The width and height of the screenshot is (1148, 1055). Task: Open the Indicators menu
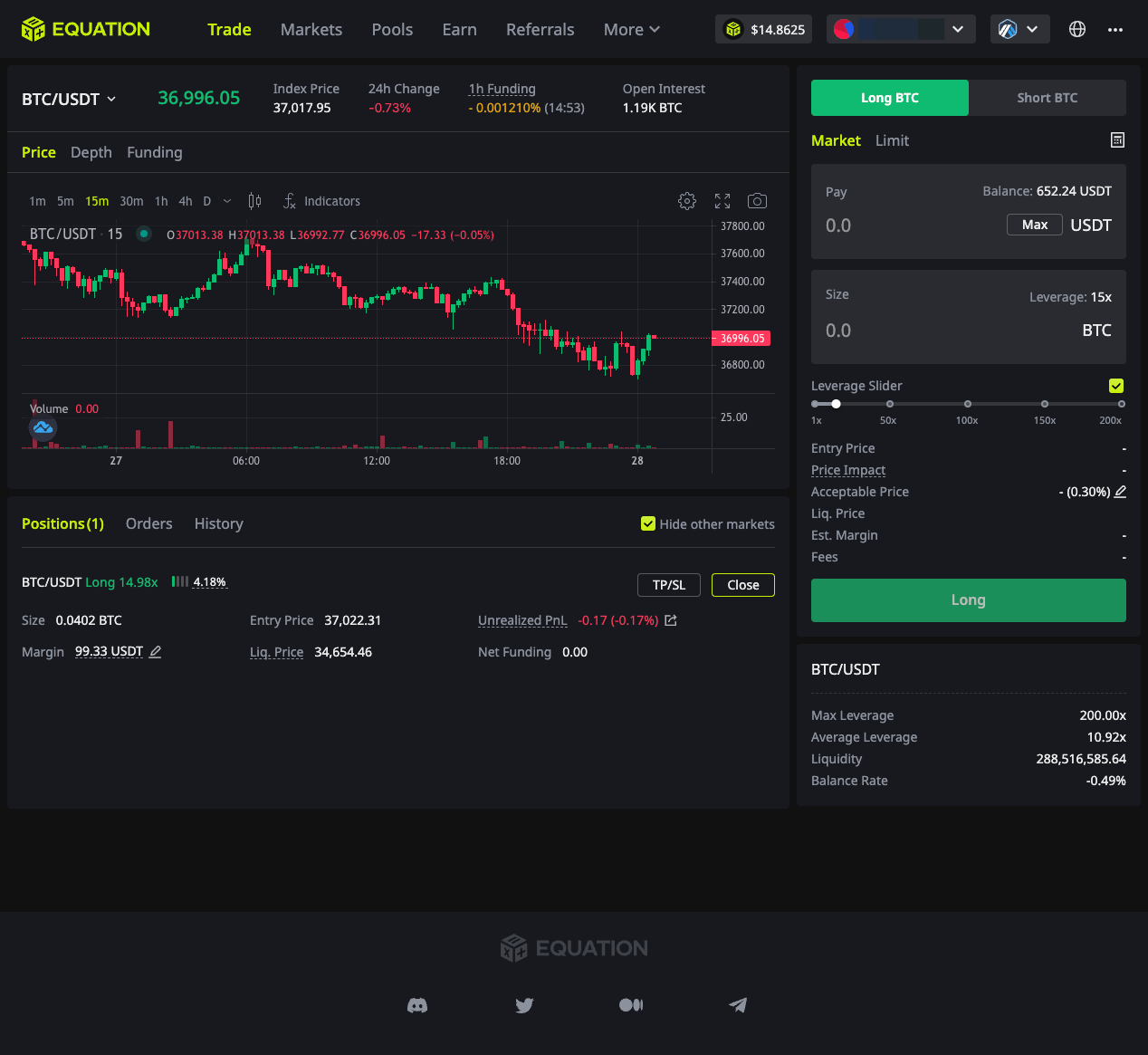point(332,201)
